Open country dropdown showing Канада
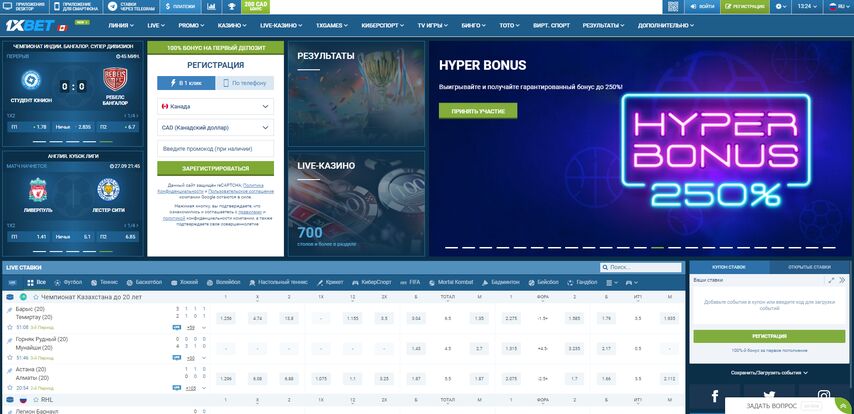 coord(216,106)
